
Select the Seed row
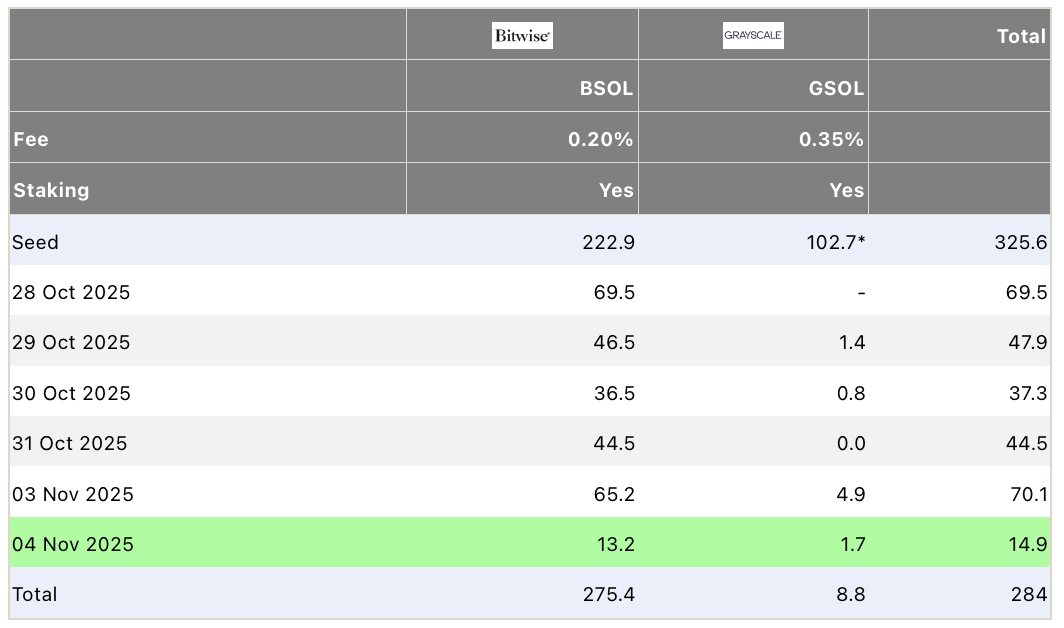click(x=37, y=242)
